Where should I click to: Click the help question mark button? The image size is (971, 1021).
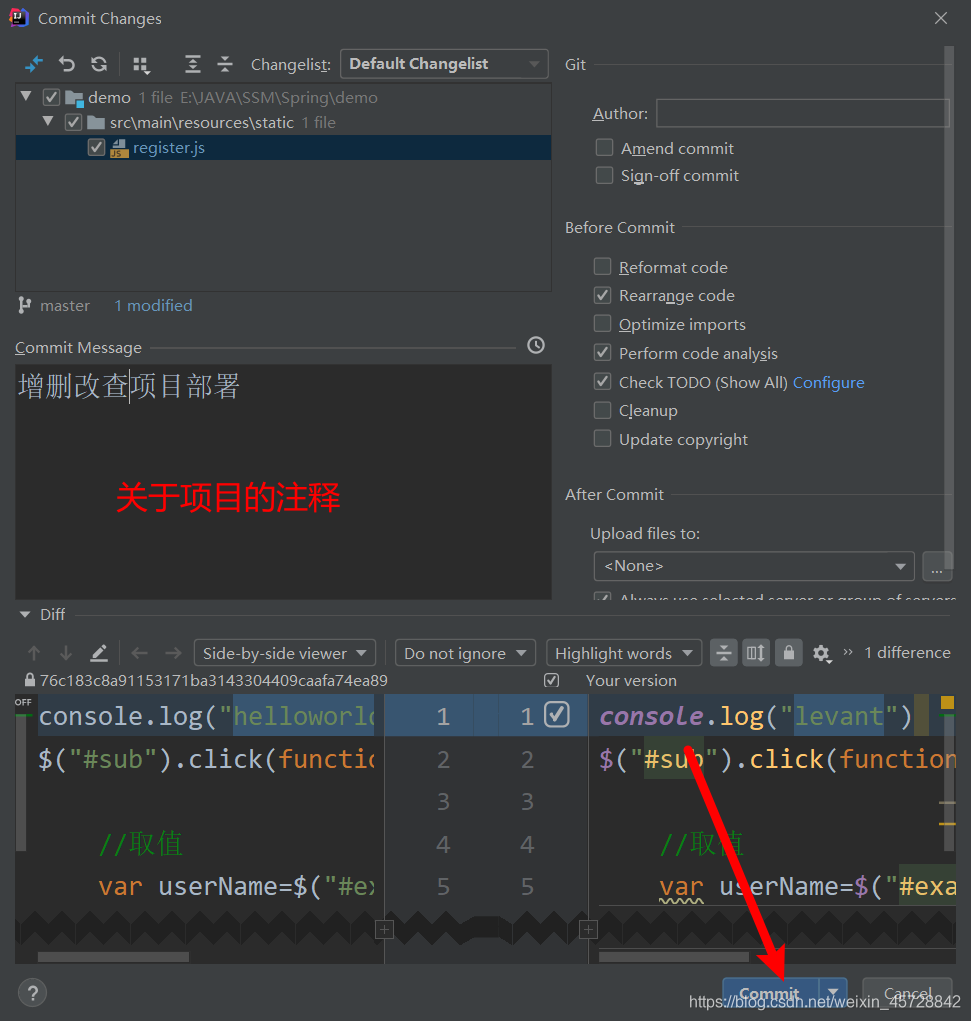coord(33,993)
